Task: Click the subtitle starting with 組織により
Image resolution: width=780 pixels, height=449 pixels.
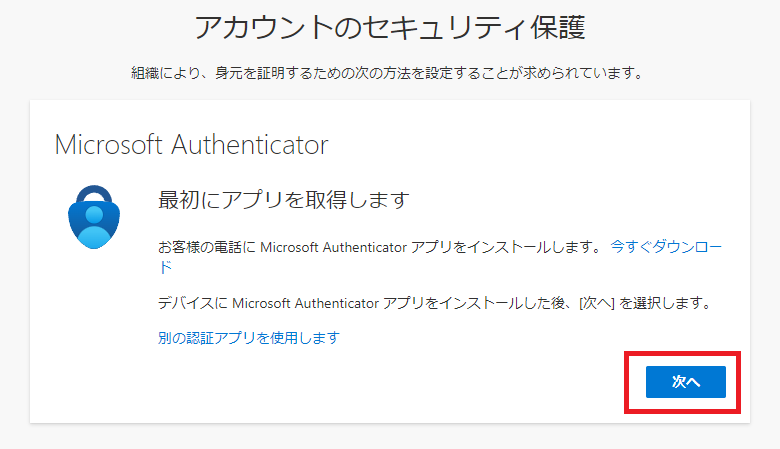Action: pyautogui.click(x=389, y=73)
